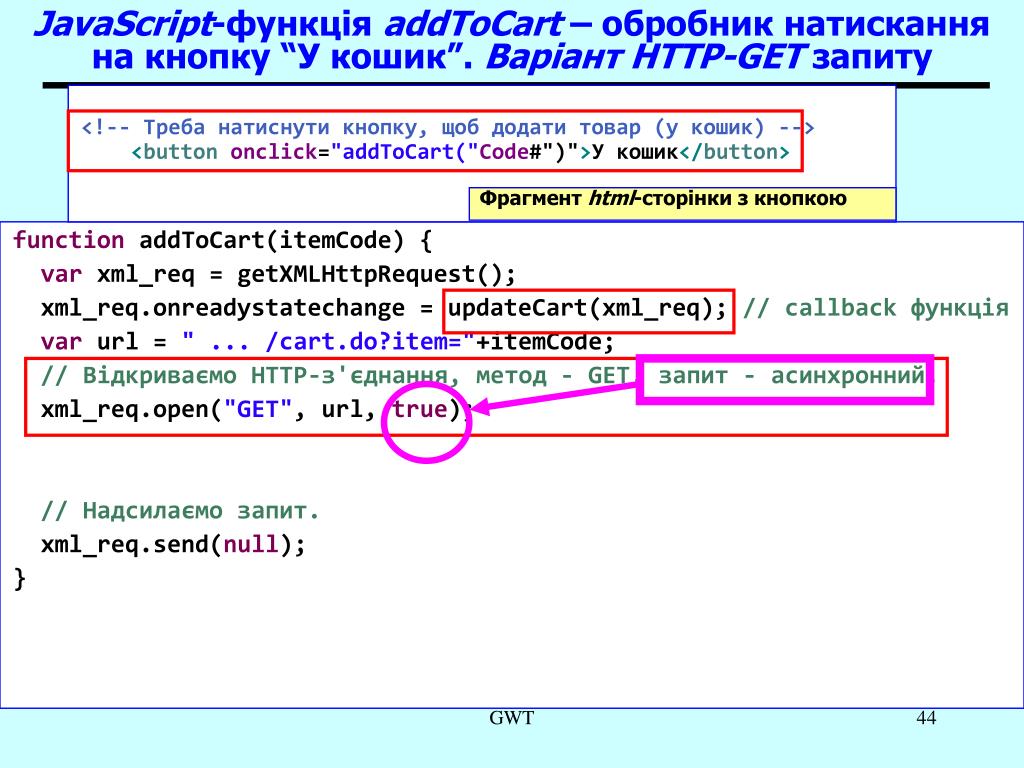Viewport: 1024px width, 768px height.
Task: Click slide number 44
Action: (x=926, y=718)
